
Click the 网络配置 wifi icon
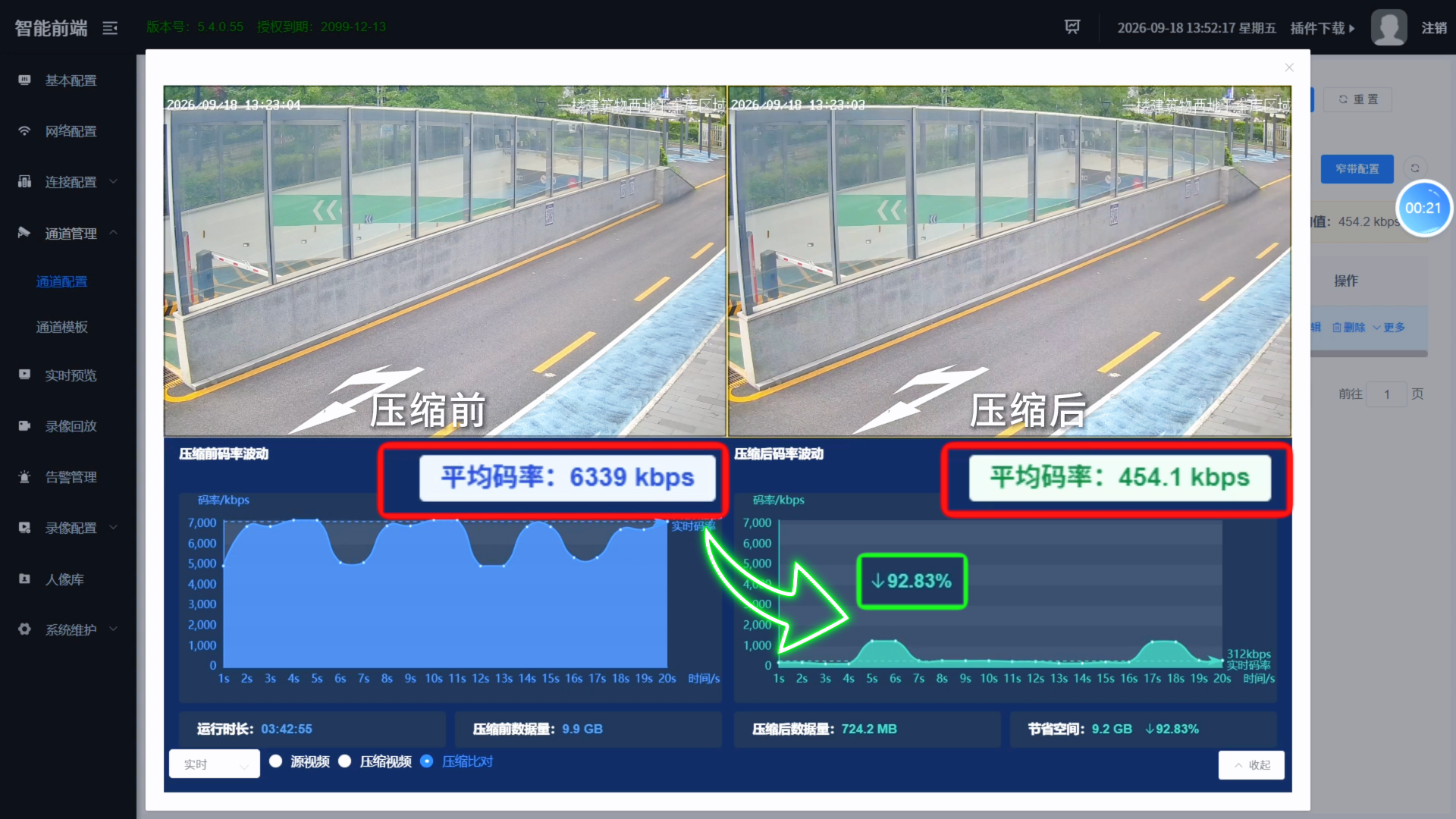(24, 130)
